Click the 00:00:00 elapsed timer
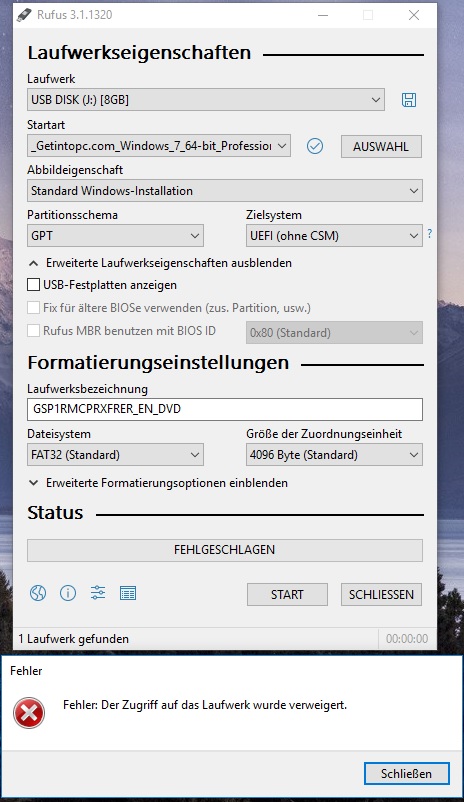This screenshot has height=802, width=464. coord(407,639)
